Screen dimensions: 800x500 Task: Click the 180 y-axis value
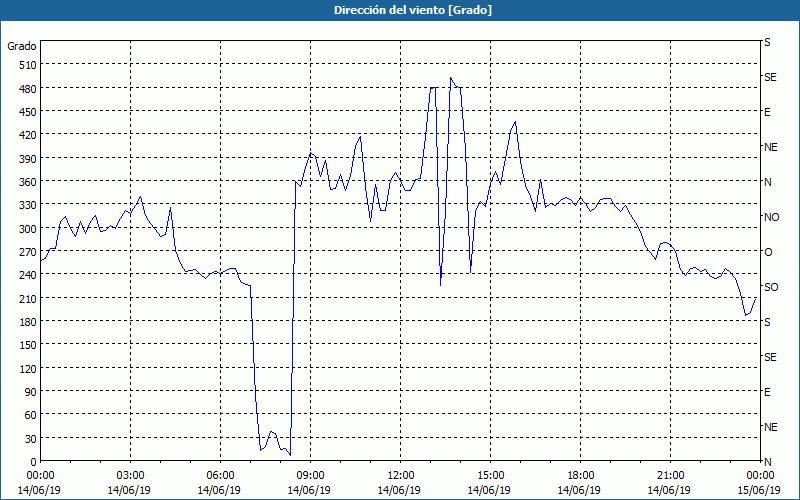coord(28,322)
